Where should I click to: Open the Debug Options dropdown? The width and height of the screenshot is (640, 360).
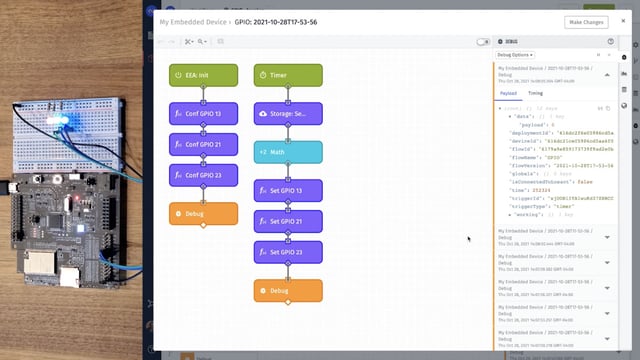pyautogui.click(x=515, y=55)
